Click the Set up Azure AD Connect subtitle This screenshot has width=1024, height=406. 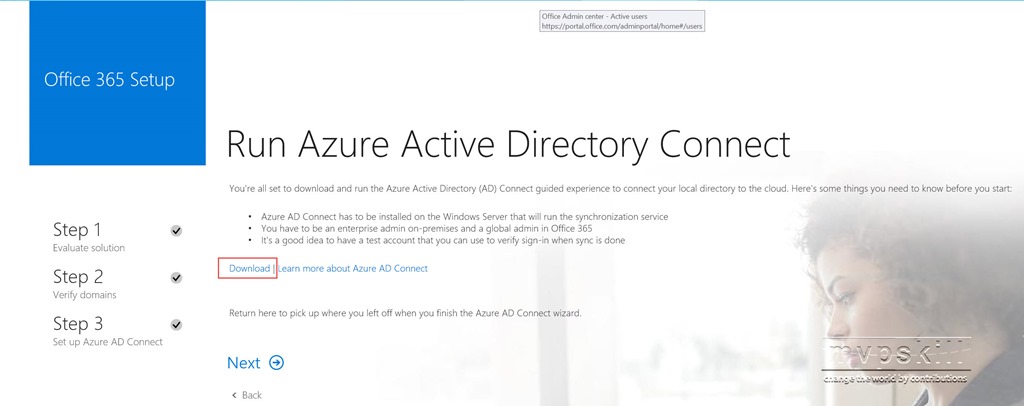pyautogui.click(x=108, y=342)
